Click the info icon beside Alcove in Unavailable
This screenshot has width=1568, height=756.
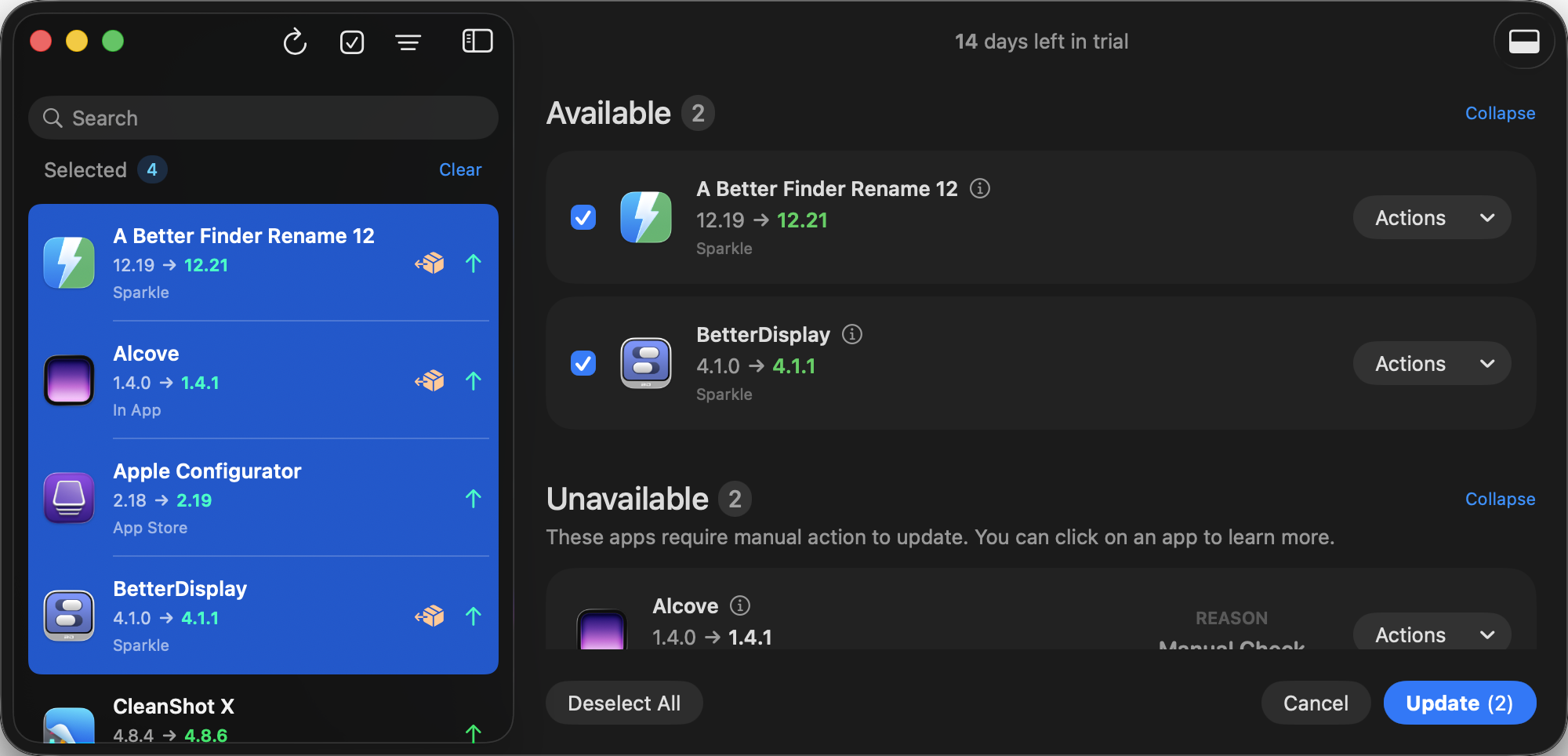[740, 605]
